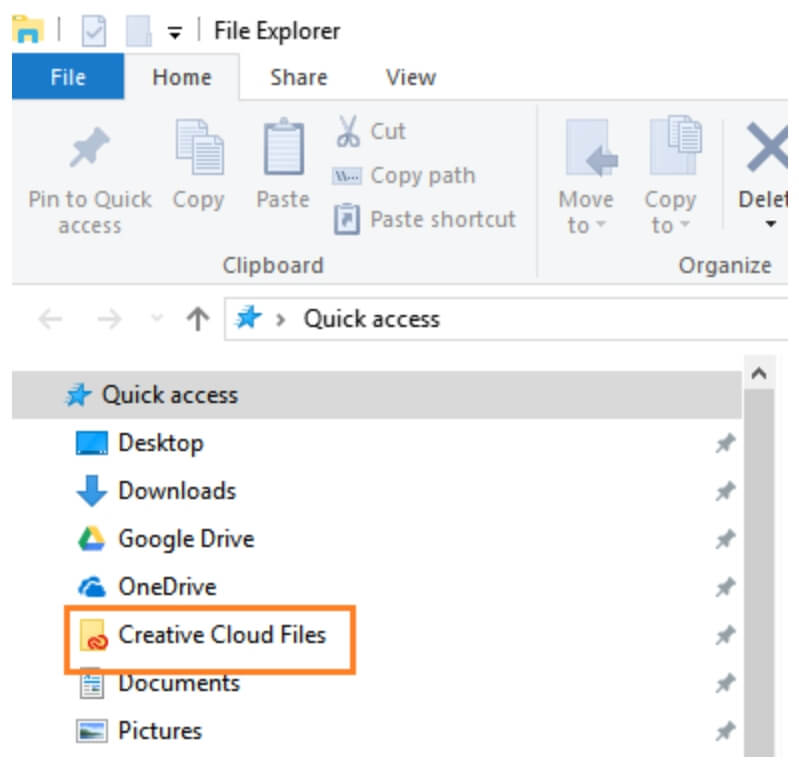Click the Pin to Quick access icon

coord(90,148)
